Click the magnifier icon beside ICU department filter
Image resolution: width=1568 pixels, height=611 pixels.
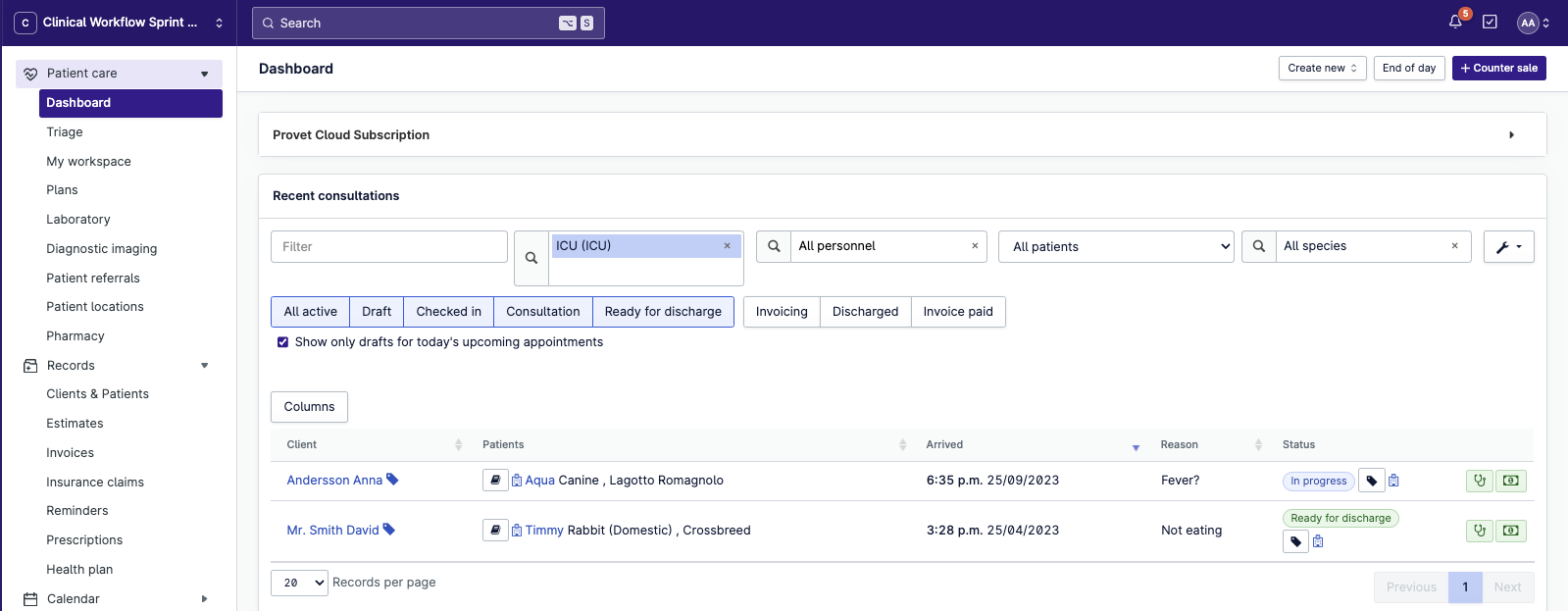[x=531, y=258]
